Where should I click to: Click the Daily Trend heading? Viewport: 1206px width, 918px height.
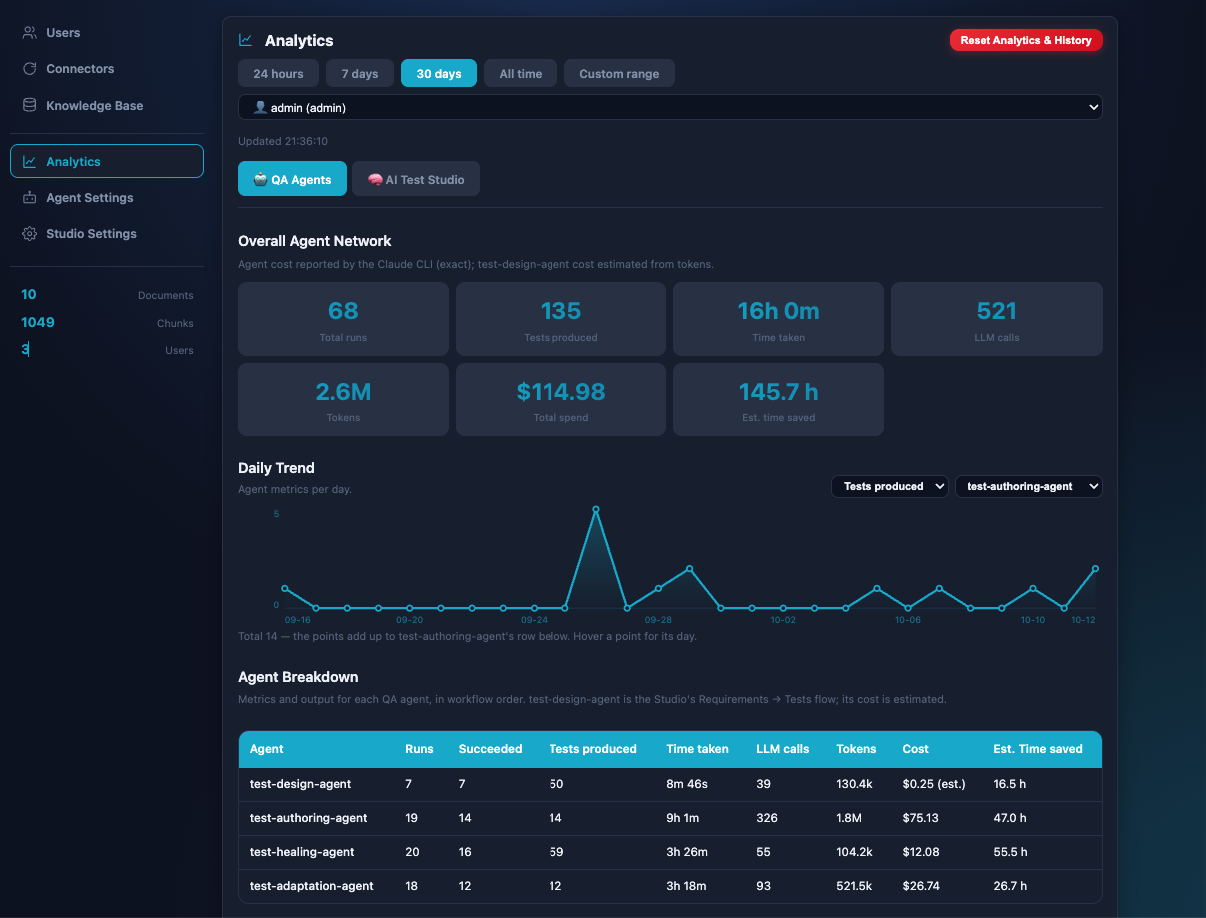tap(276, 468)
